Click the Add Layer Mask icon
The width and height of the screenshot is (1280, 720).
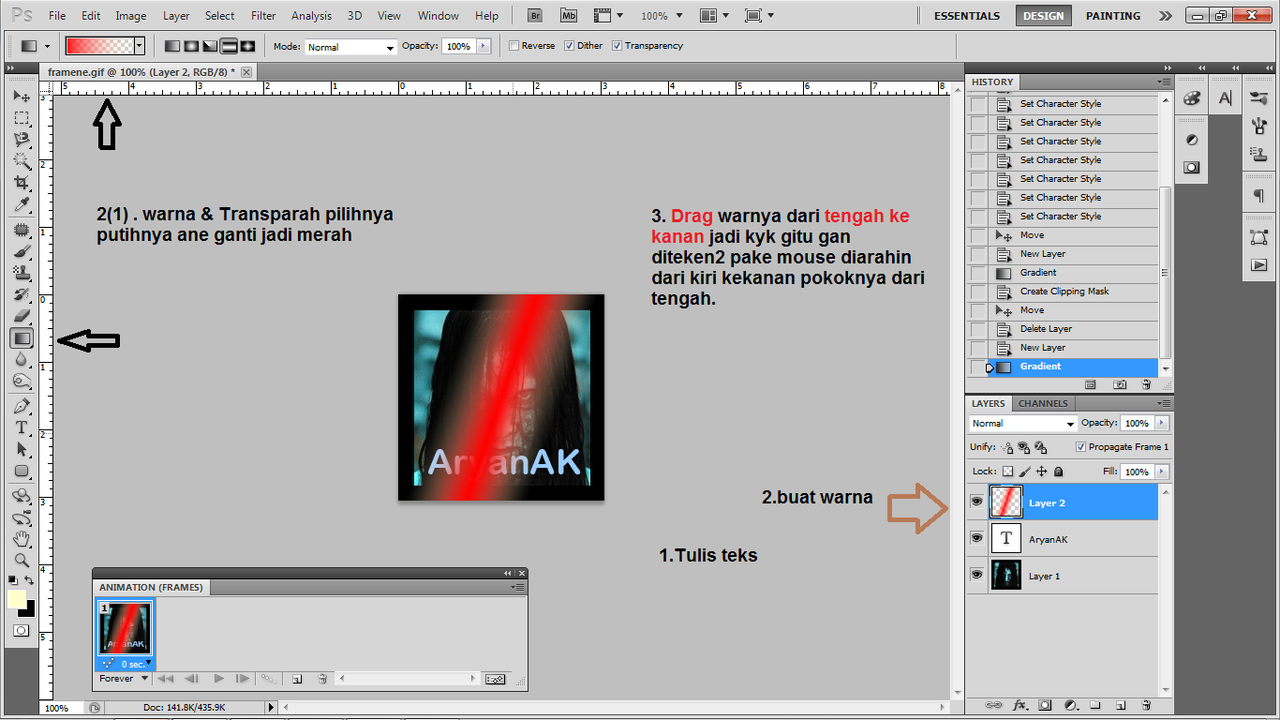tap(1045, 705)
